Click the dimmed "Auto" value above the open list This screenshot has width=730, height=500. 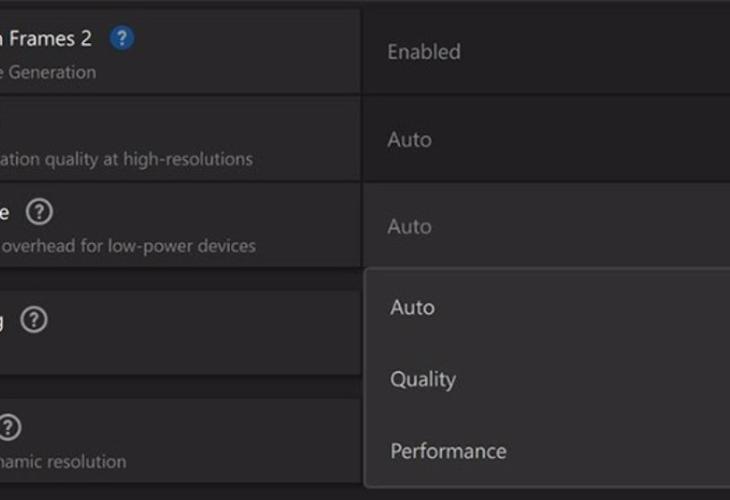(409, 227)
